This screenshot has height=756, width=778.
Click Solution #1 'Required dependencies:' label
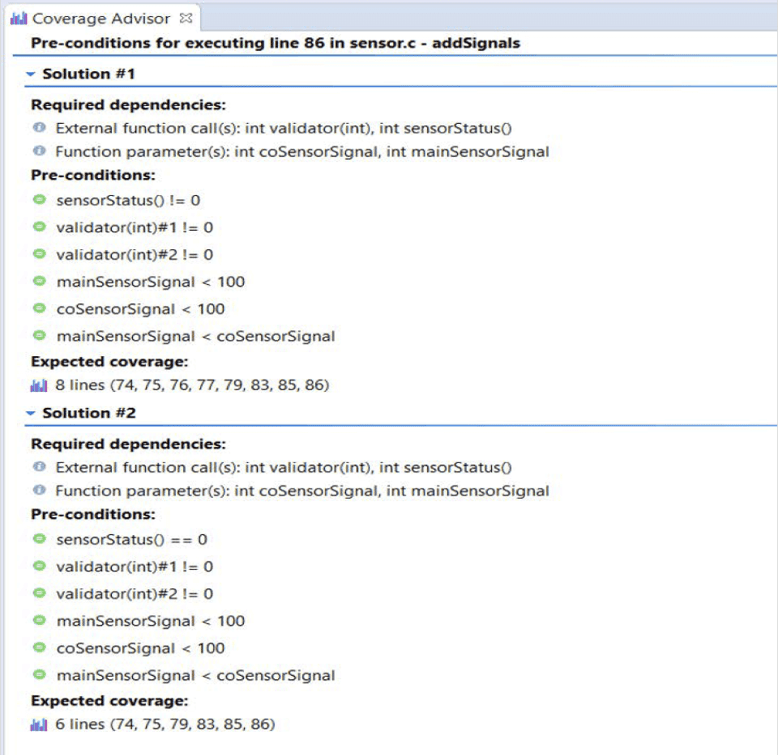point(129,105)
